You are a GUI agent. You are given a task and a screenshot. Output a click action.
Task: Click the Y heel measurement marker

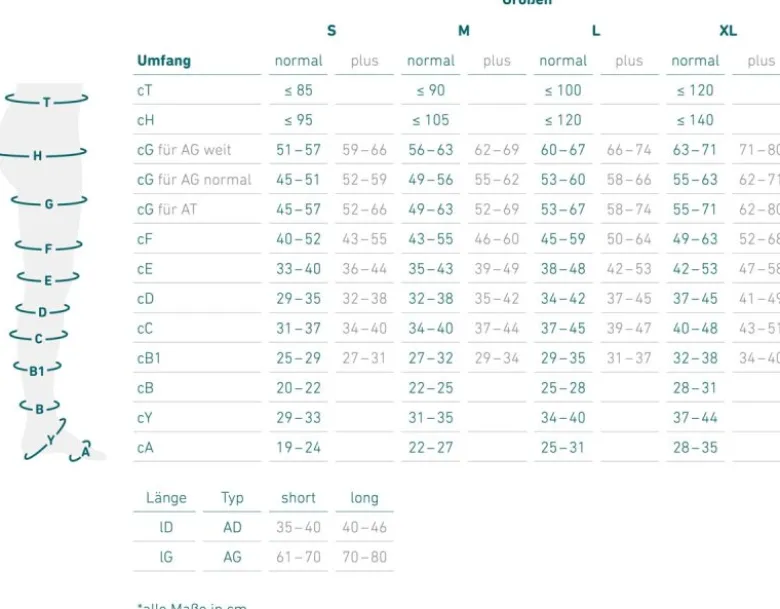coord(46,439)
